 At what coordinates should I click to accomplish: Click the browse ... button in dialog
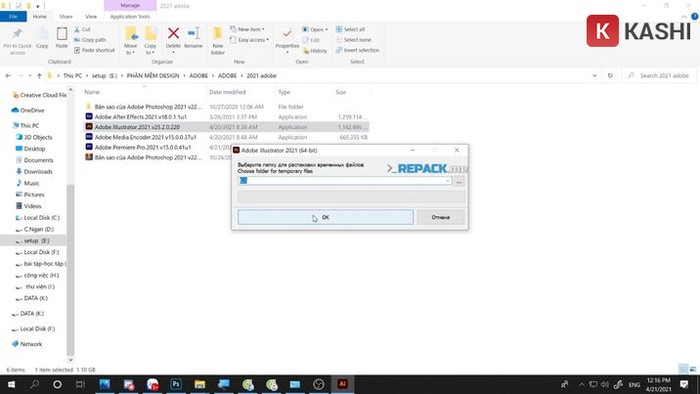(x=459, y=181)
